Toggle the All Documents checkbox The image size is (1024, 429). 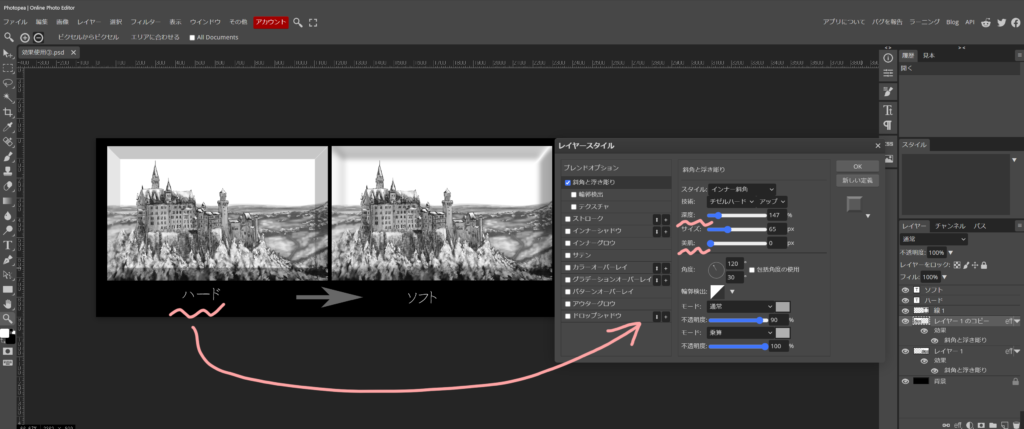[x=193, y=37]
